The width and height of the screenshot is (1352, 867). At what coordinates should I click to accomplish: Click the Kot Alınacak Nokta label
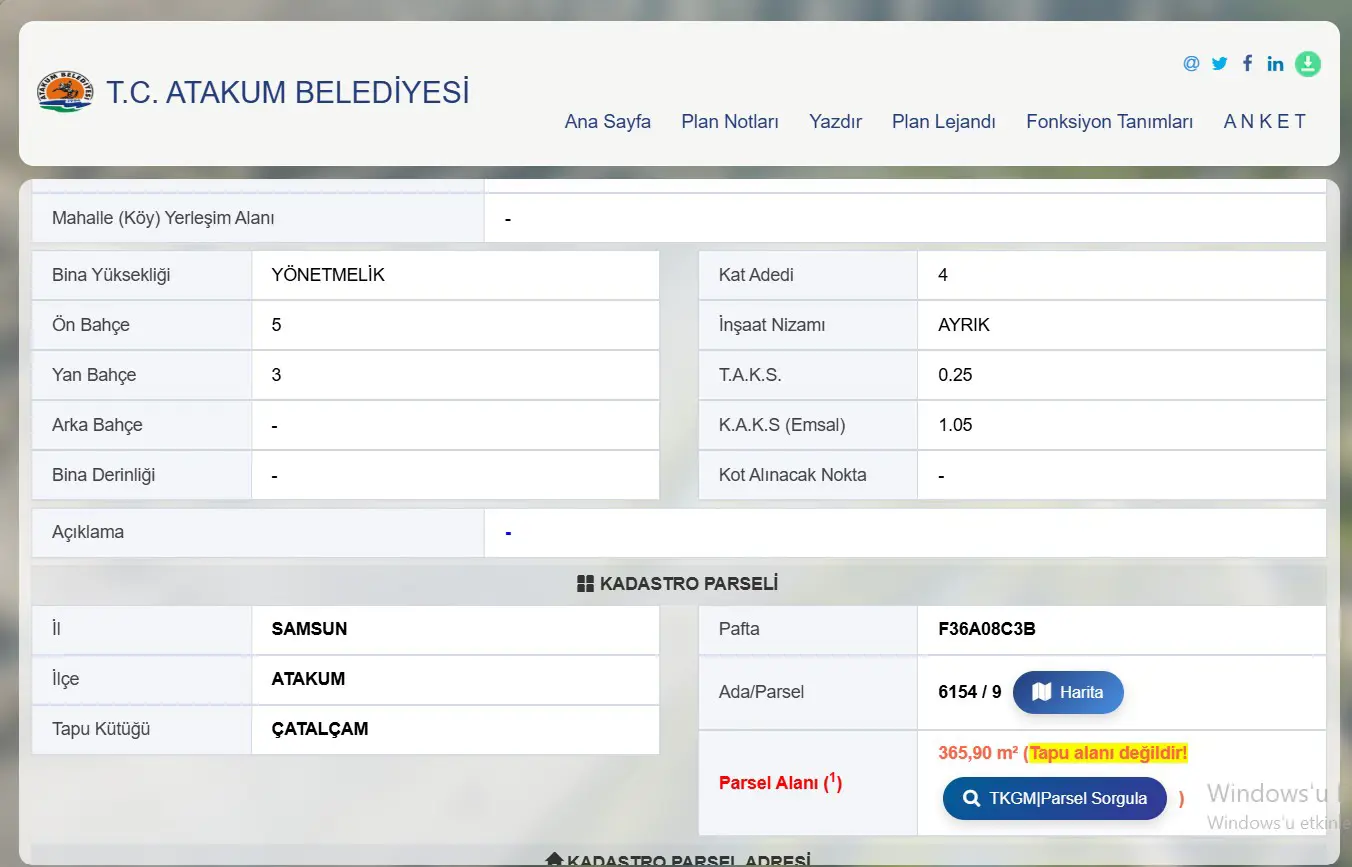coord(793,475)
